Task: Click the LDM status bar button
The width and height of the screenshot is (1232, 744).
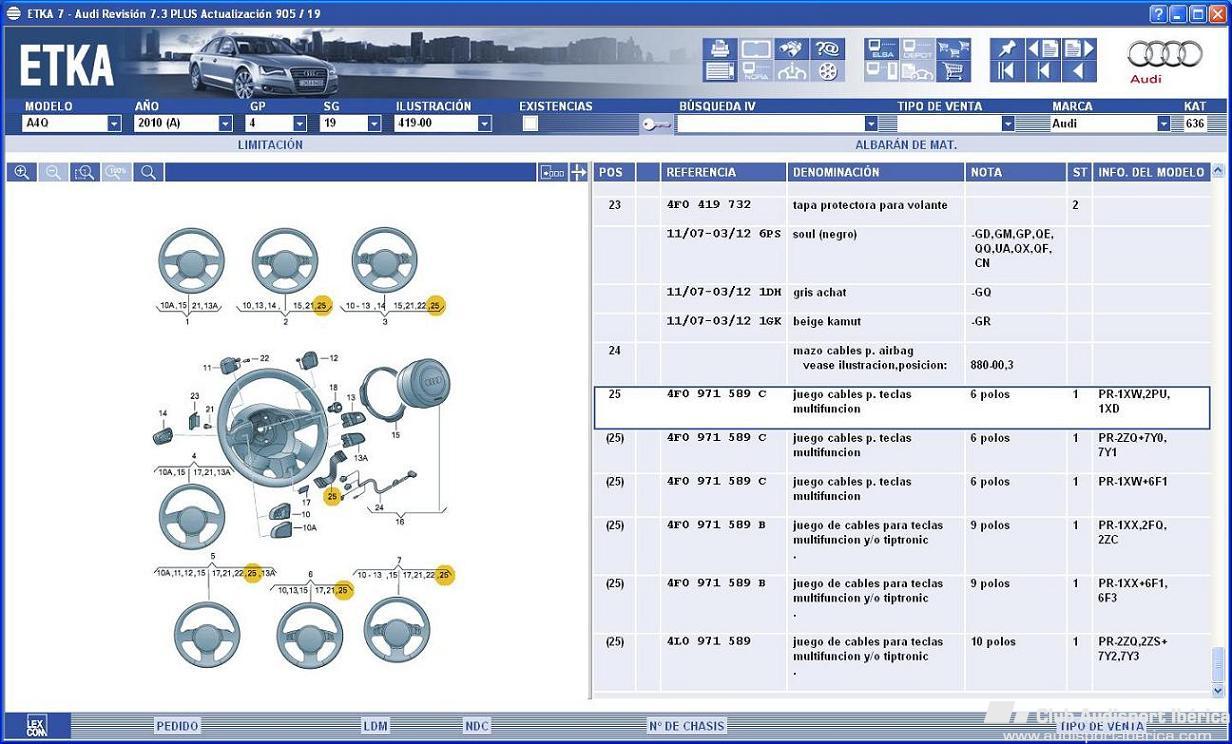Action: [x=375, y=726]
